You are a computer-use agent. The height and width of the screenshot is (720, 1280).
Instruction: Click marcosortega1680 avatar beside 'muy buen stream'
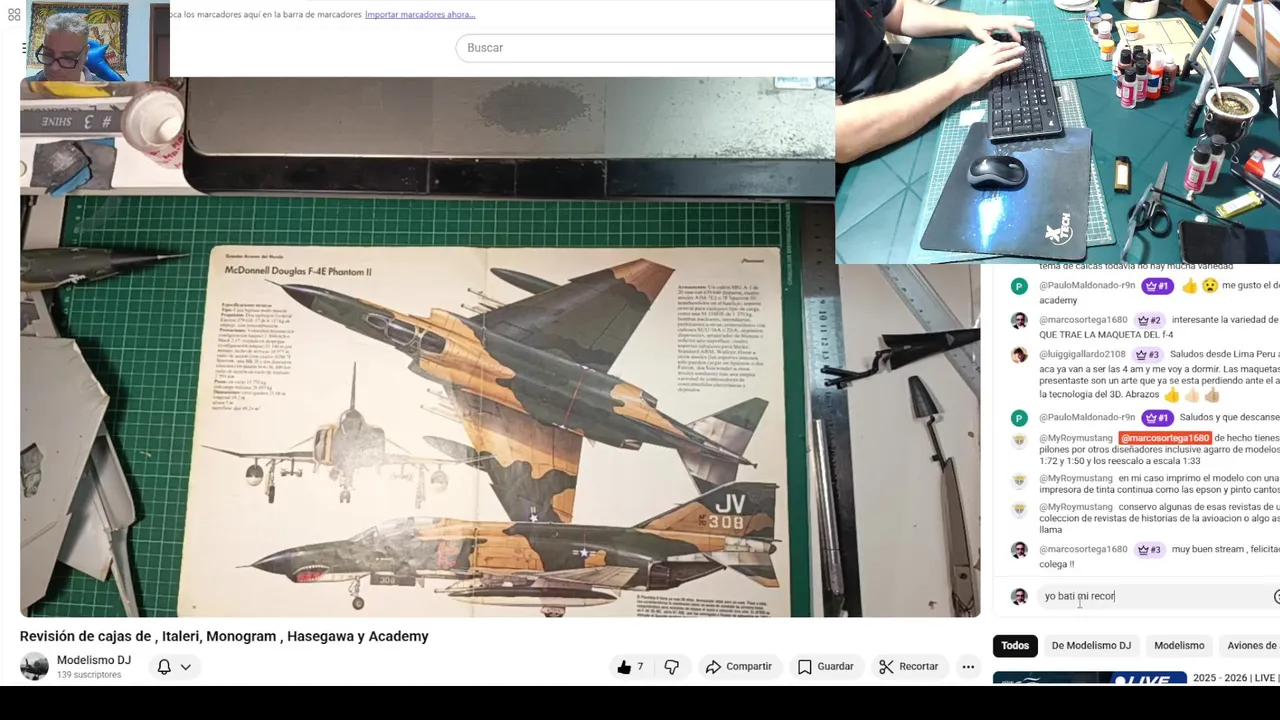(1019, 550)
